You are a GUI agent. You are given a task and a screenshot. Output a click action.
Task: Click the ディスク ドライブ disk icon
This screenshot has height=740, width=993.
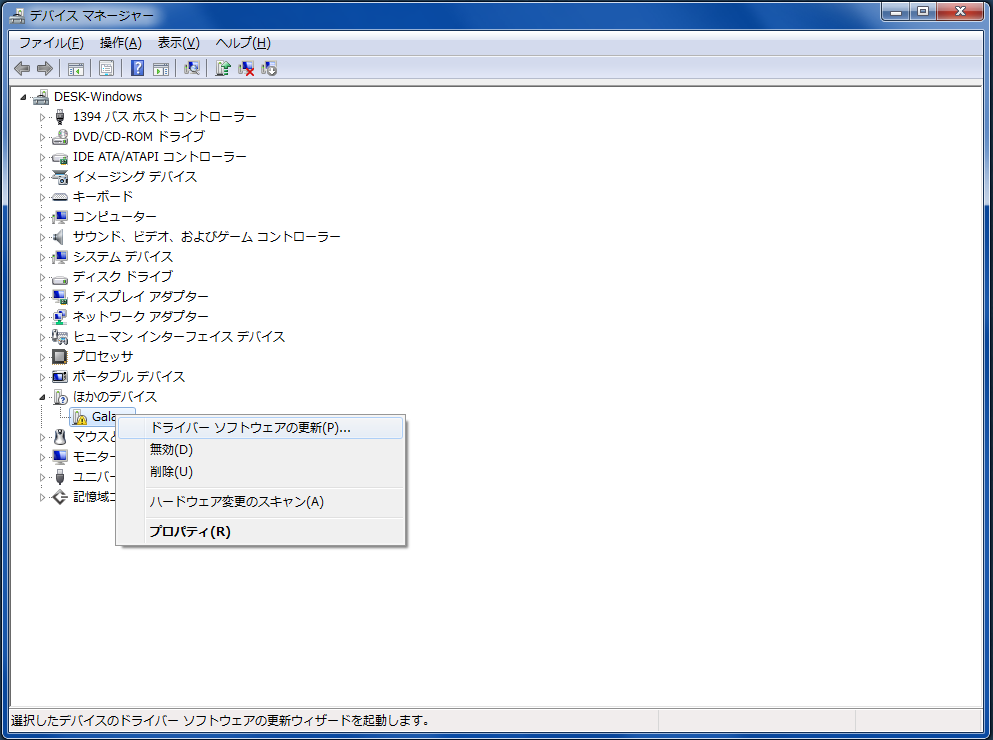click(x=60, y=278)
